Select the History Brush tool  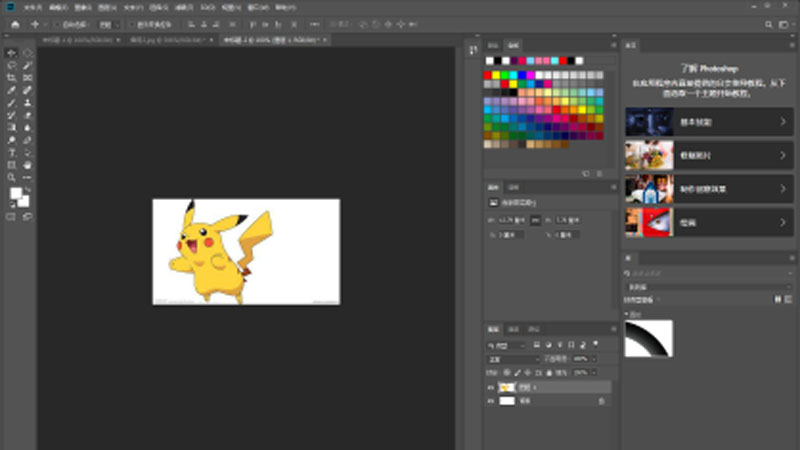tap(11, 115)
